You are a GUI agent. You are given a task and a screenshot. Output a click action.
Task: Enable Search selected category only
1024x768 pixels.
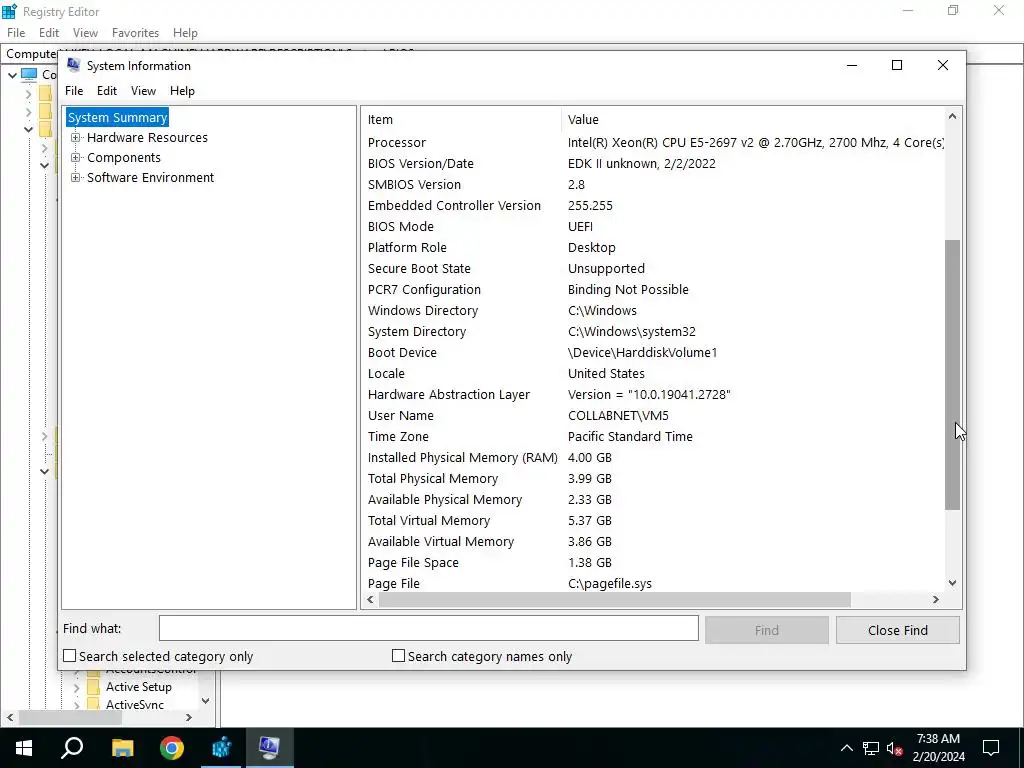69,656
